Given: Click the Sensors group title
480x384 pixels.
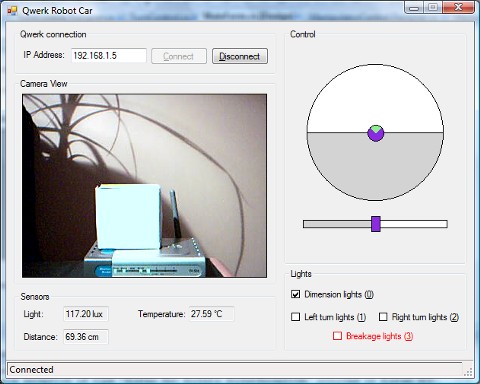Looking at the screenshot, I should point(35,297).
